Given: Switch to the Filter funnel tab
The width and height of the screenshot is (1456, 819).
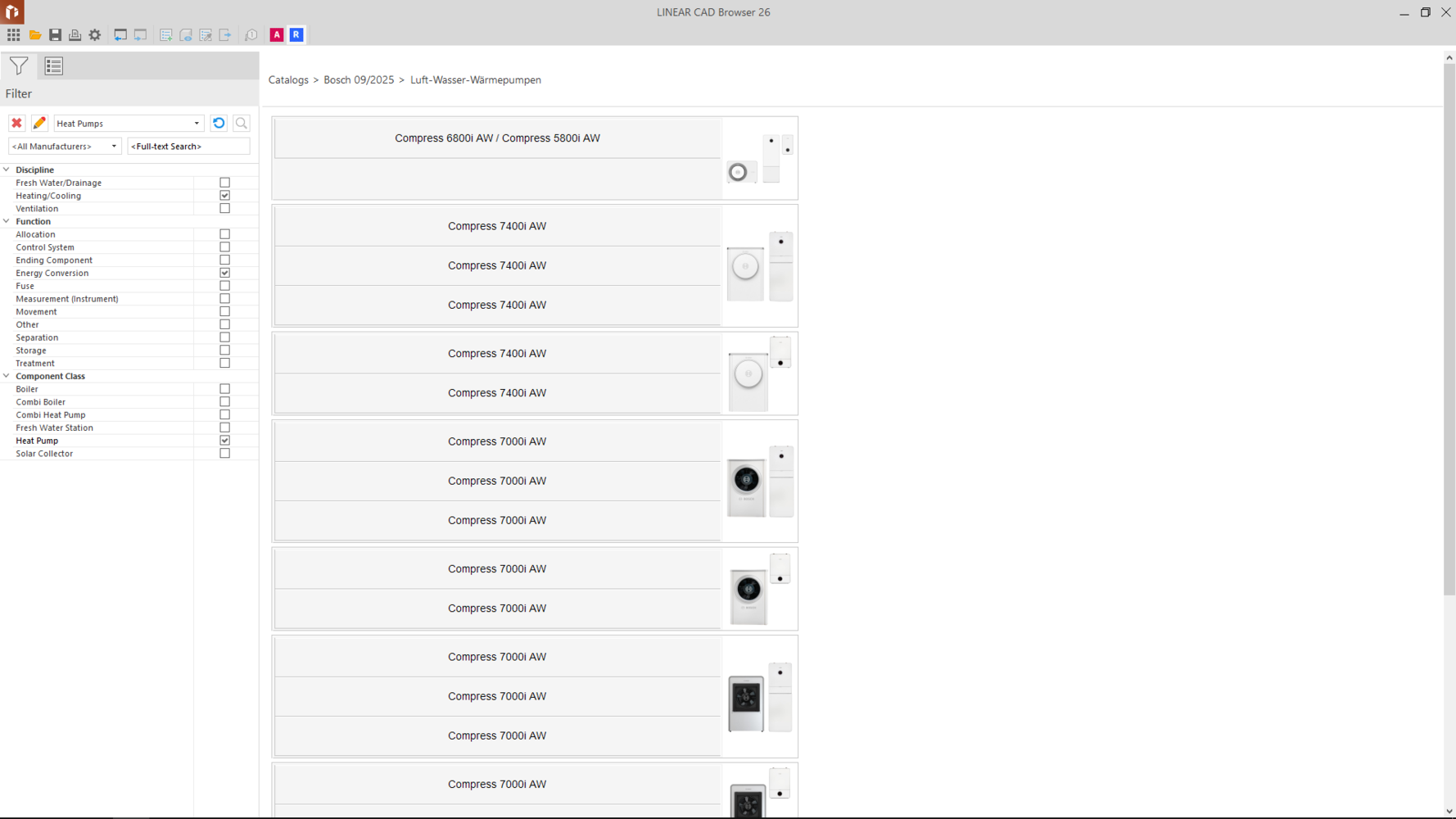Looking at the screenshot, I should (19, 66).
